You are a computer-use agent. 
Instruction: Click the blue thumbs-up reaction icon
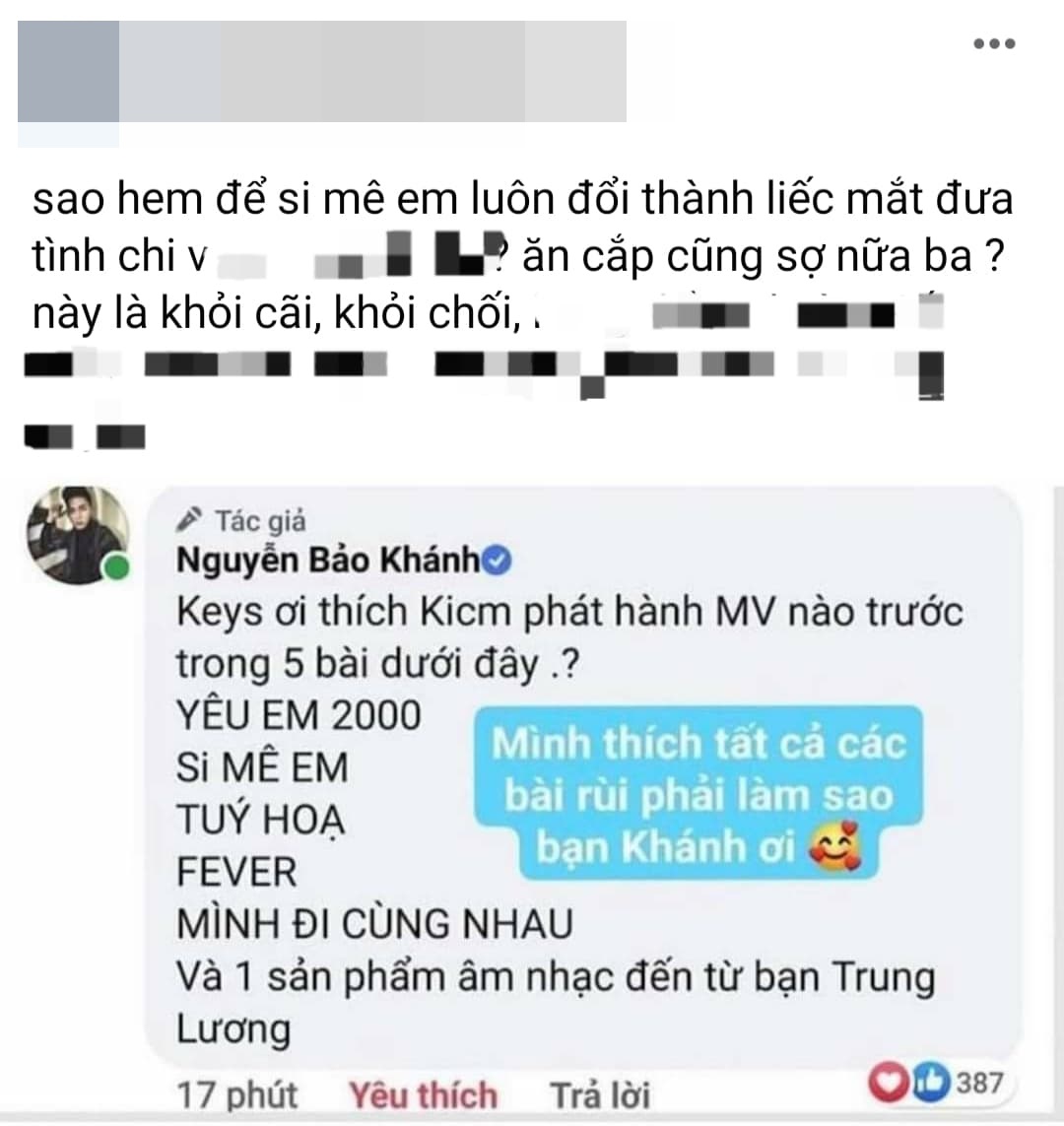pyautogui.click(x=931, y=1083)
